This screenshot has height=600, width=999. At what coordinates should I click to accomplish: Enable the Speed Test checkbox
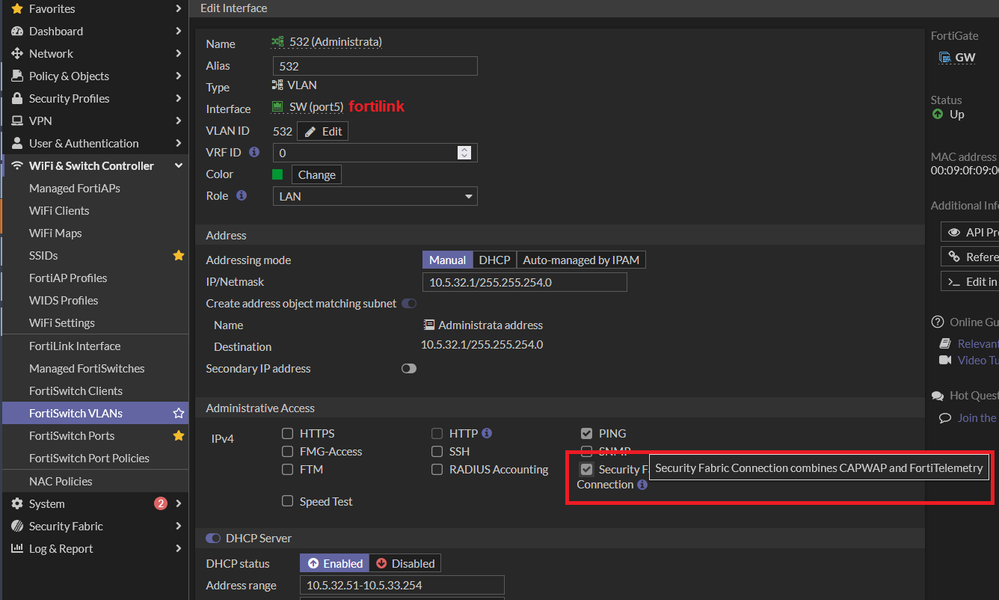[287, 501]
